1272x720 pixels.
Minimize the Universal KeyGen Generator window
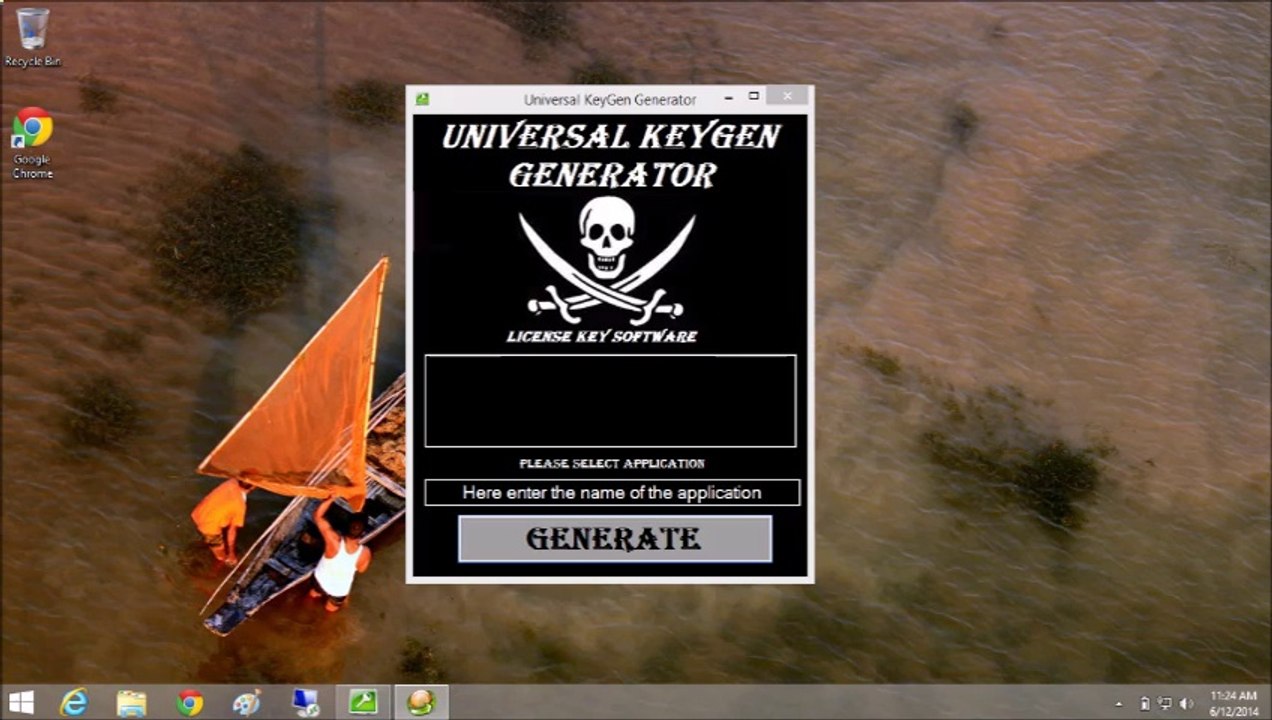click(728, 97)
